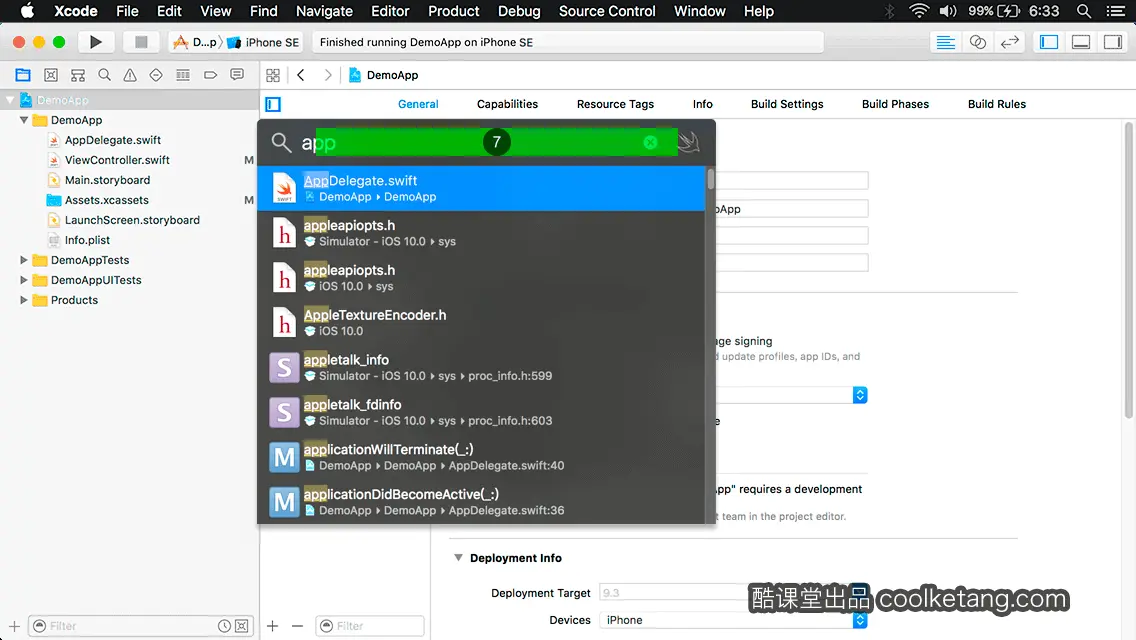Open ViewController.swift in navigator
This screenshot has width=1136, height=640.
(117, 159)
